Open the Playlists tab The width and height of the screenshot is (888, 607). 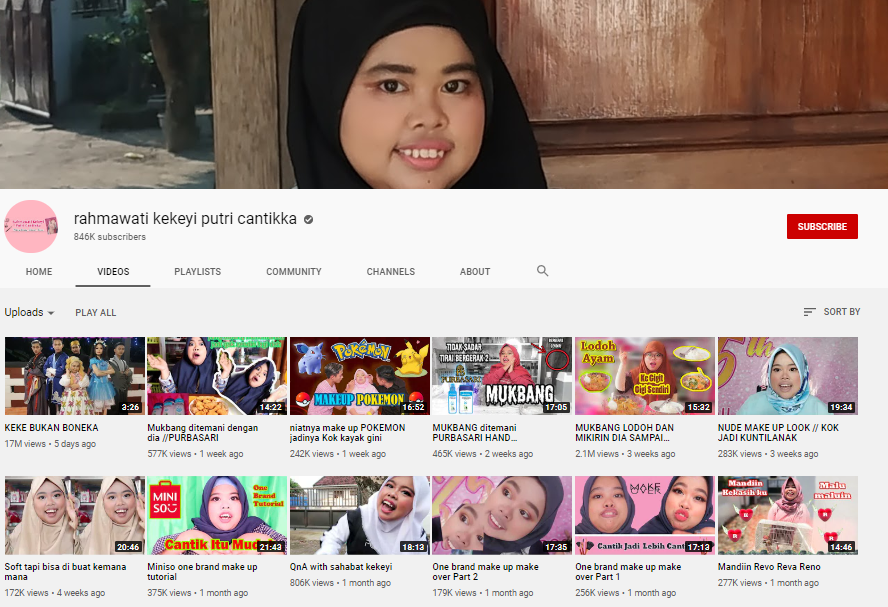pos(197,271)
